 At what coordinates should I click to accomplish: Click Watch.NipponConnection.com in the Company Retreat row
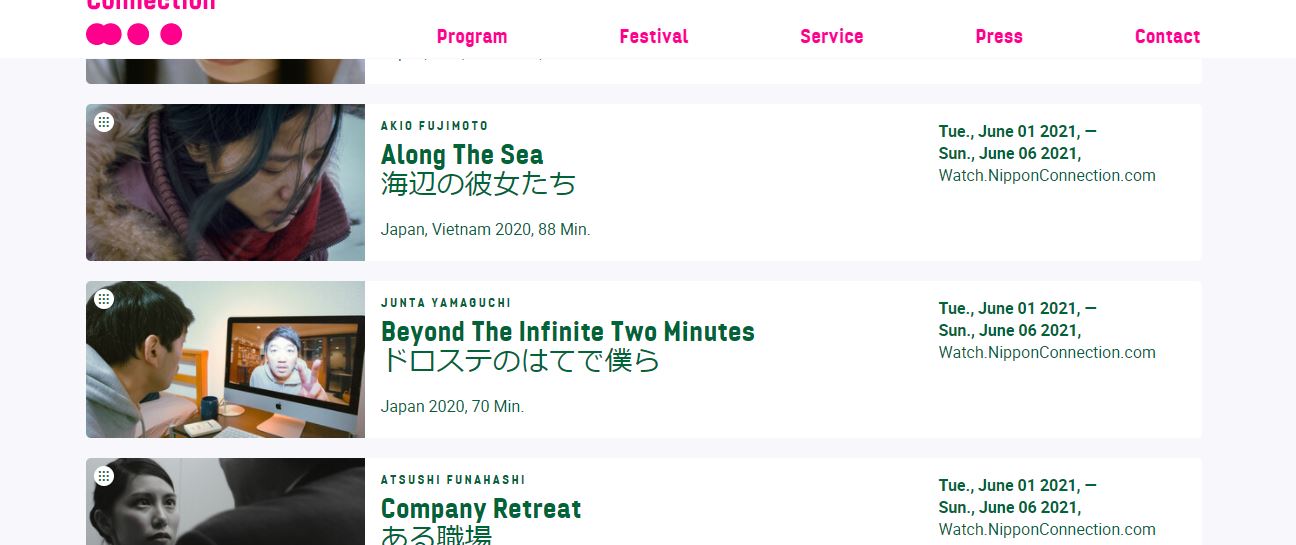(x=1047, y=530)
